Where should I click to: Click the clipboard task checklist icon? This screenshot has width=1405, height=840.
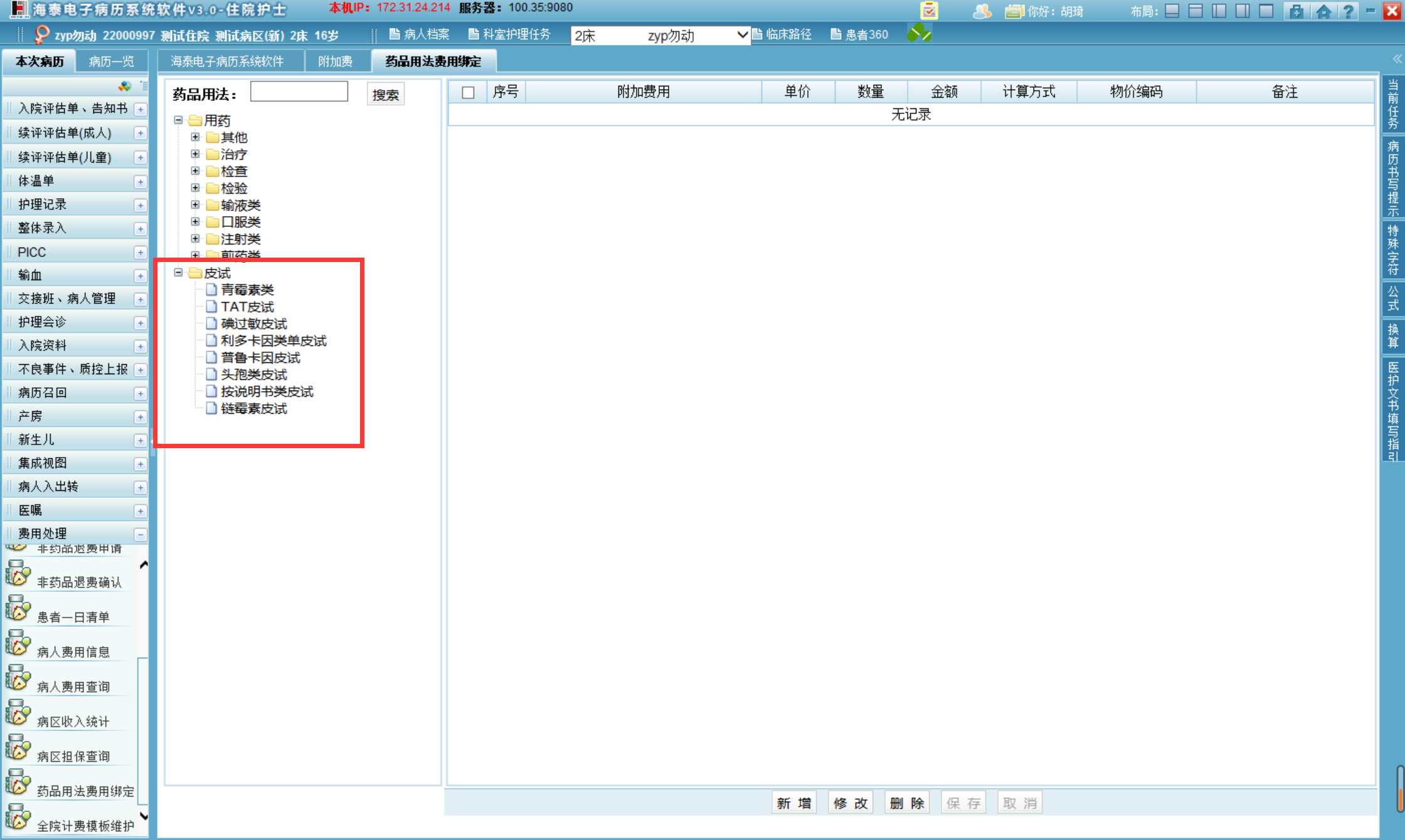point(929,11)
